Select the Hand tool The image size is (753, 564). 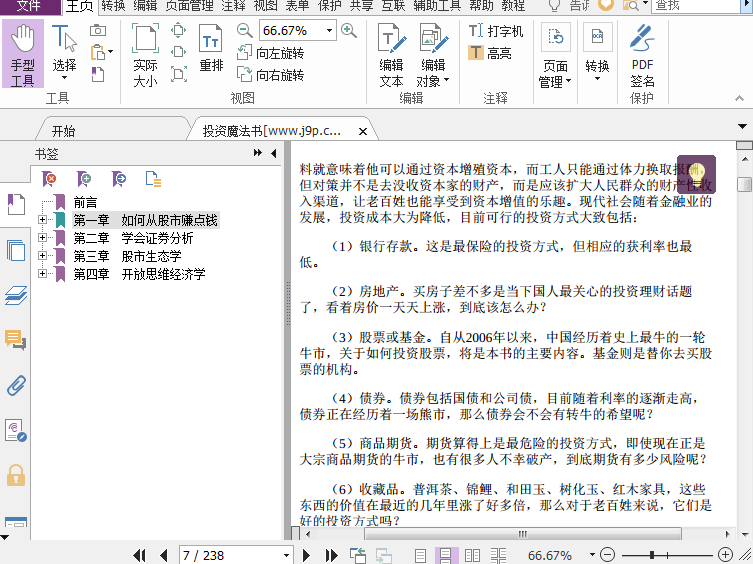23,54
